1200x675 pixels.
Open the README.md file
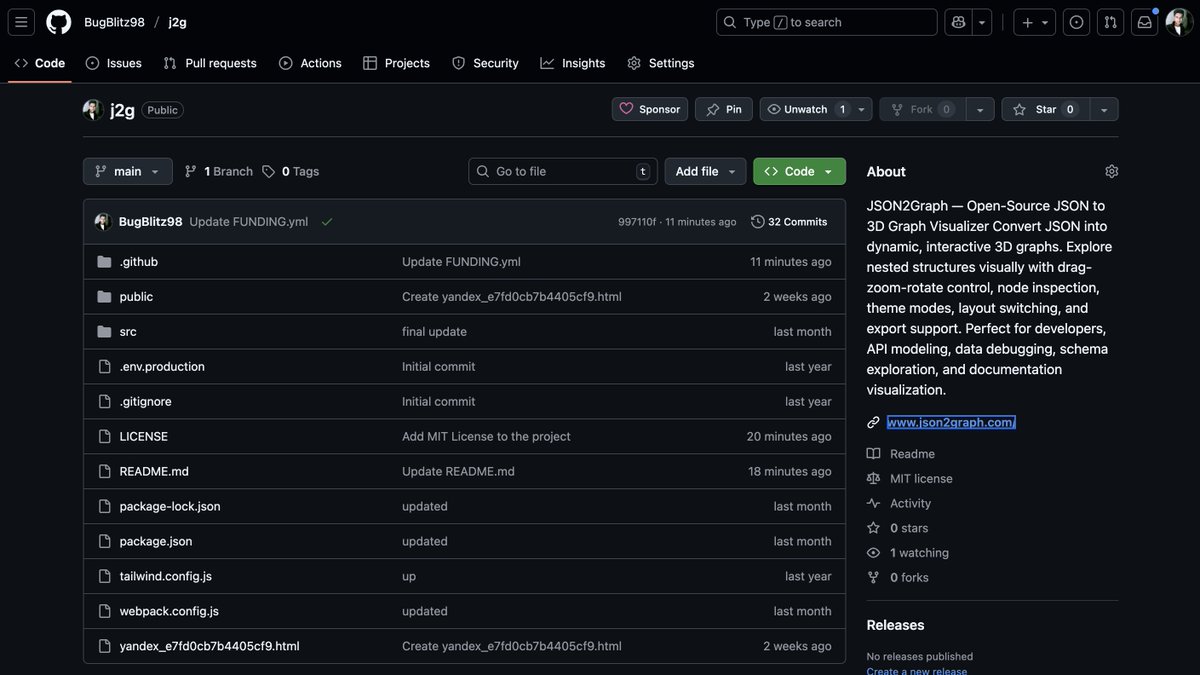(x=154, y=472)
